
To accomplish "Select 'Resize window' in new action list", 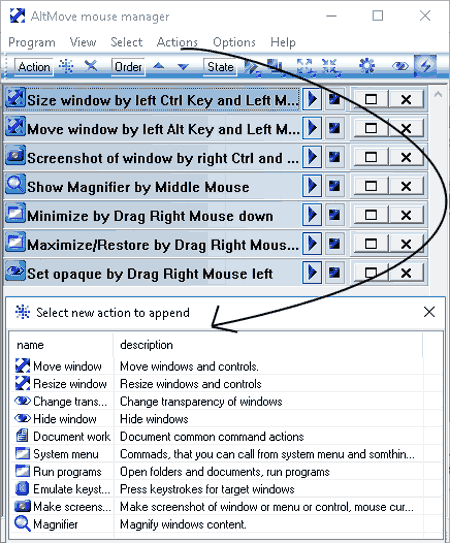I will point(70,384).
